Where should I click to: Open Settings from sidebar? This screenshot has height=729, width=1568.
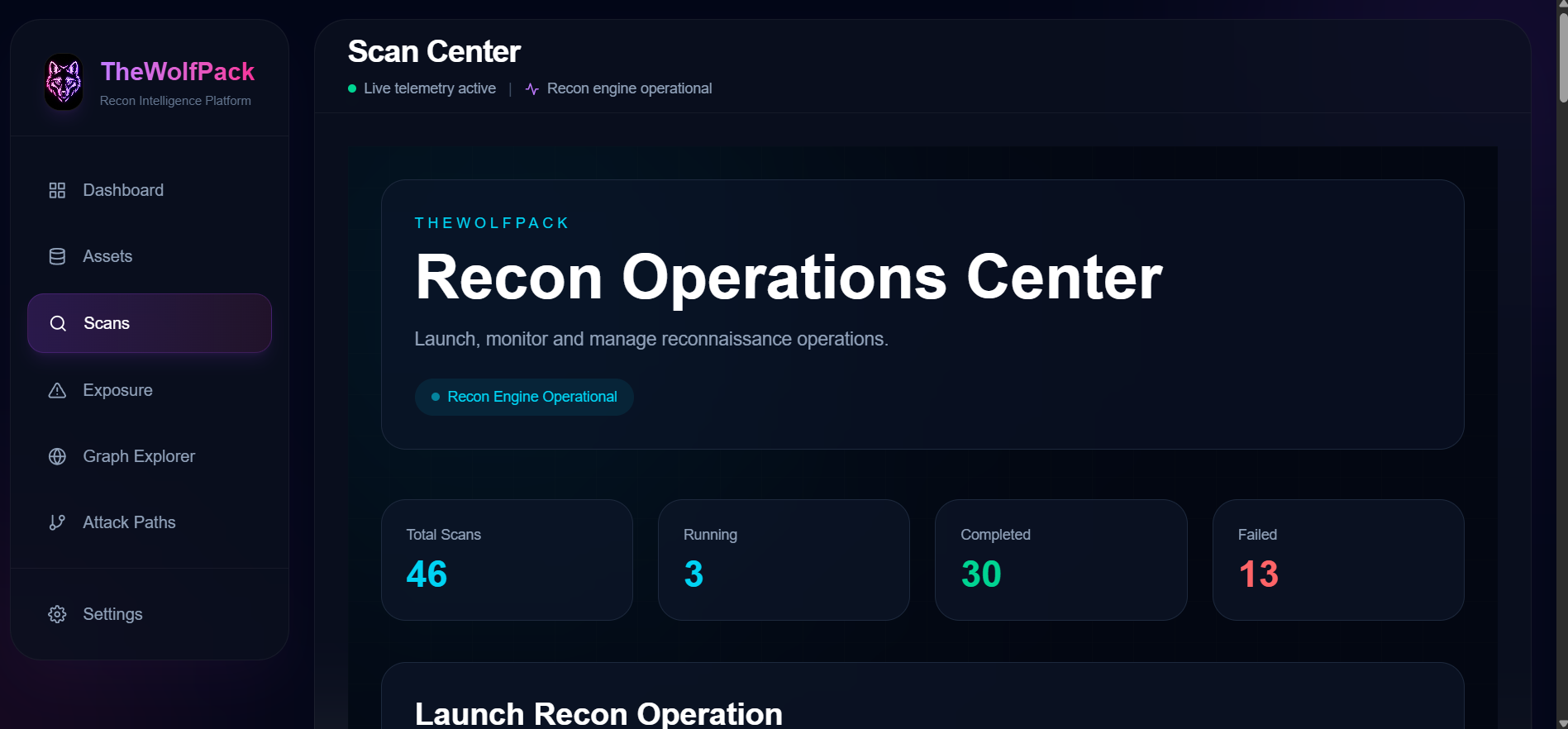pos(150,614)
